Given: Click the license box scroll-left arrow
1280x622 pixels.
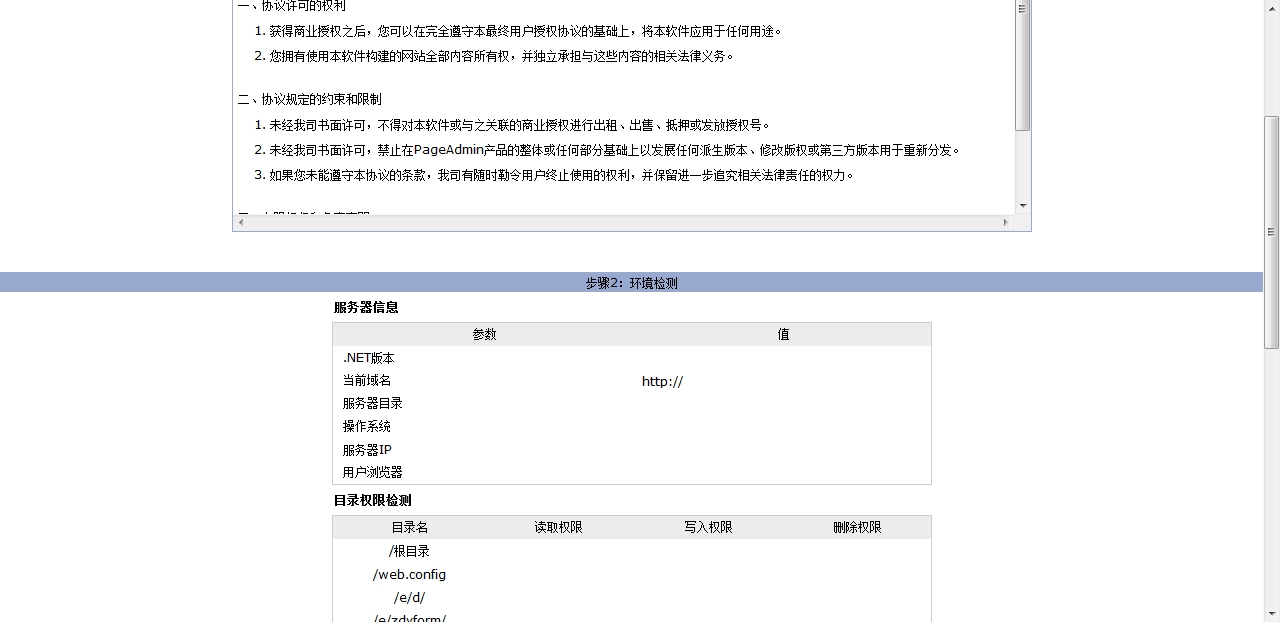Looking at the screenshot, I should [240, 222].
